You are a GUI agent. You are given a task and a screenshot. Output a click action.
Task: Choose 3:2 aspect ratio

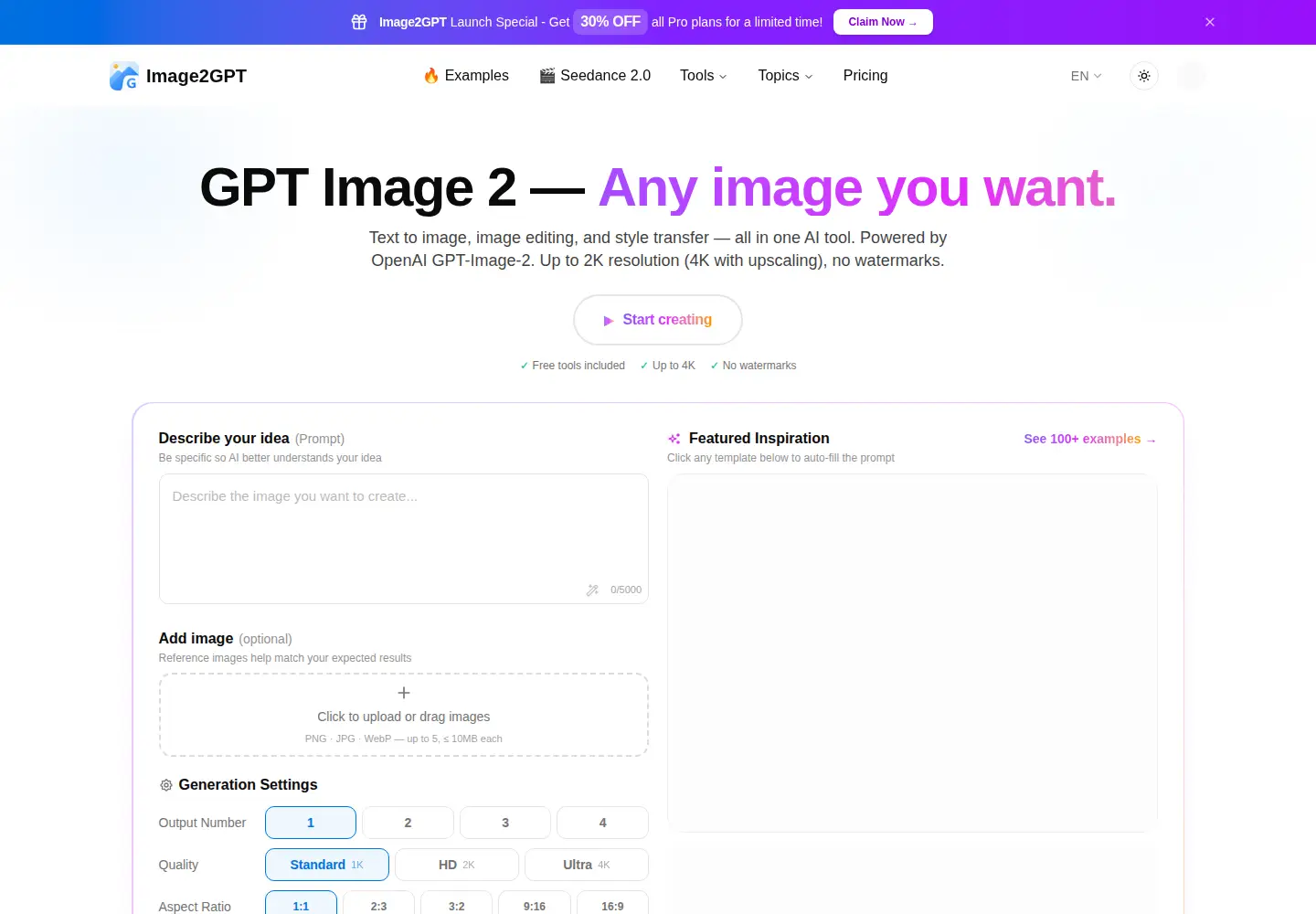click(457, 903)
